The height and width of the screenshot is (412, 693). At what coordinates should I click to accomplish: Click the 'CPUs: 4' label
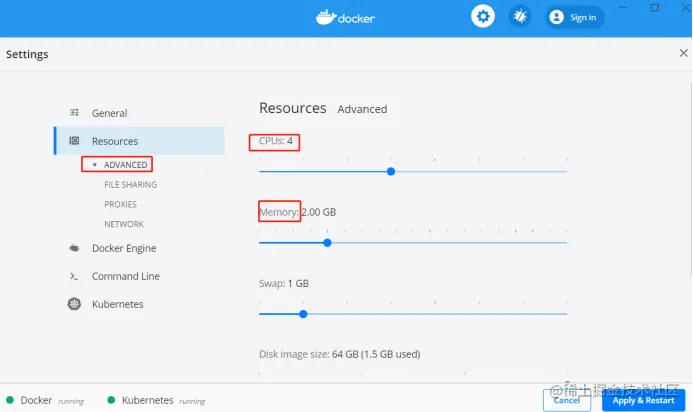pos(276,141)
